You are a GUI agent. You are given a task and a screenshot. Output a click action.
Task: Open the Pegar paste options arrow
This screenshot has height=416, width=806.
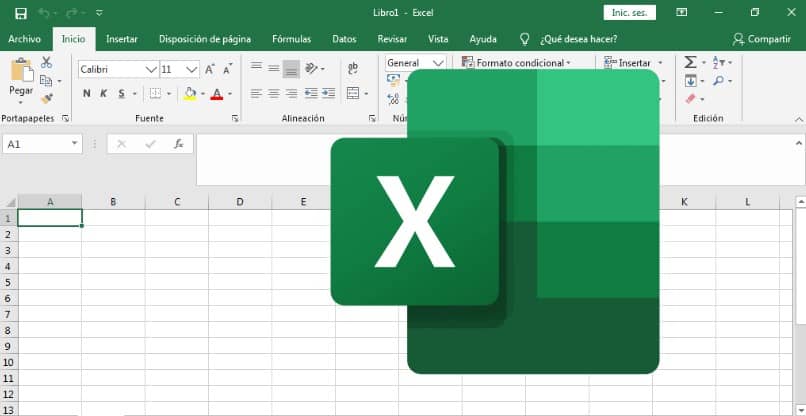click(21, 103)
